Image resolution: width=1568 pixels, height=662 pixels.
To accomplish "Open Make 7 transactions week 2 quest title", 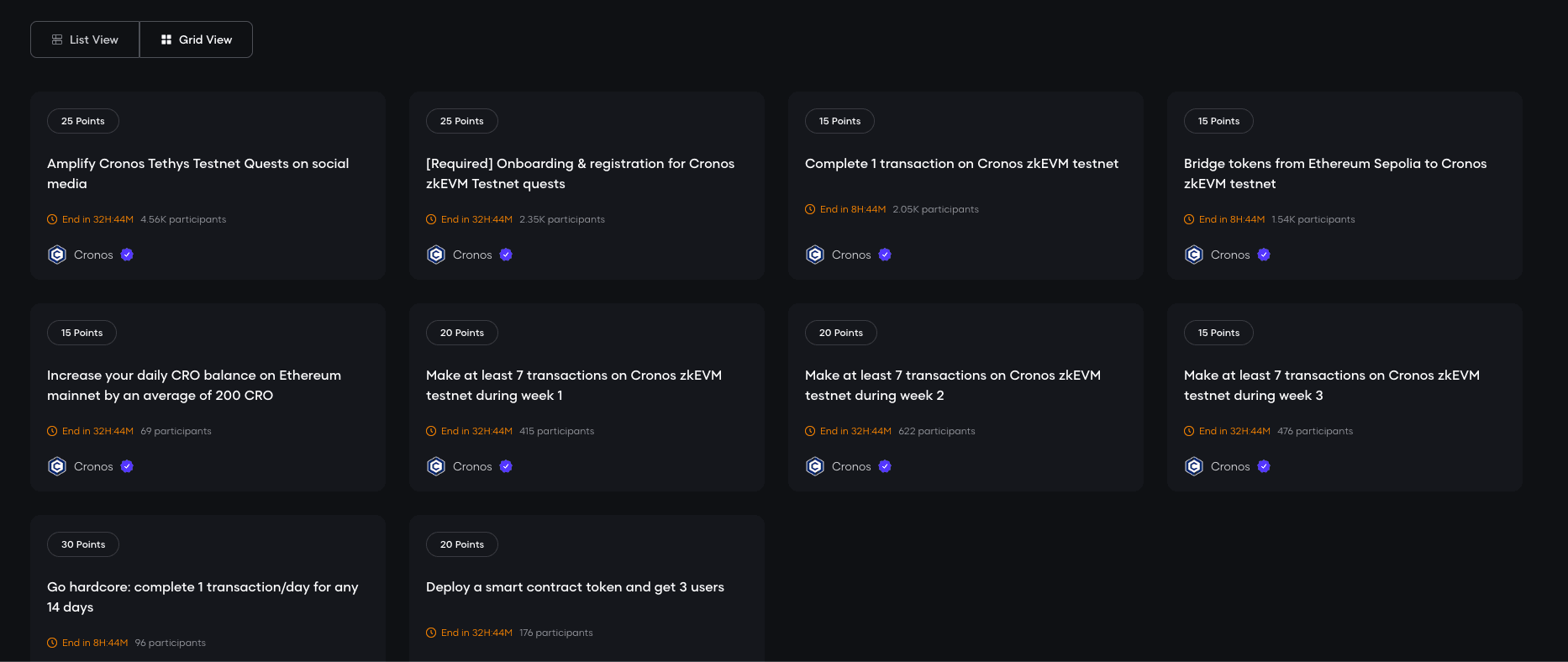I will coord(953,386).
